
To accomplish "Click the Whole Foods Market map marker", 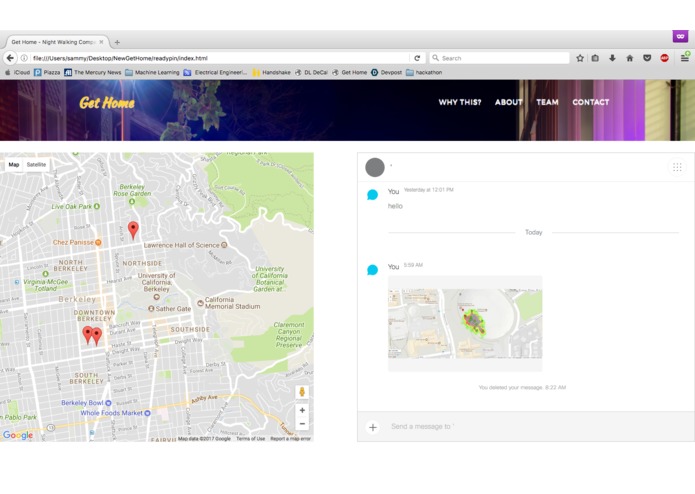I will (148, 413).
